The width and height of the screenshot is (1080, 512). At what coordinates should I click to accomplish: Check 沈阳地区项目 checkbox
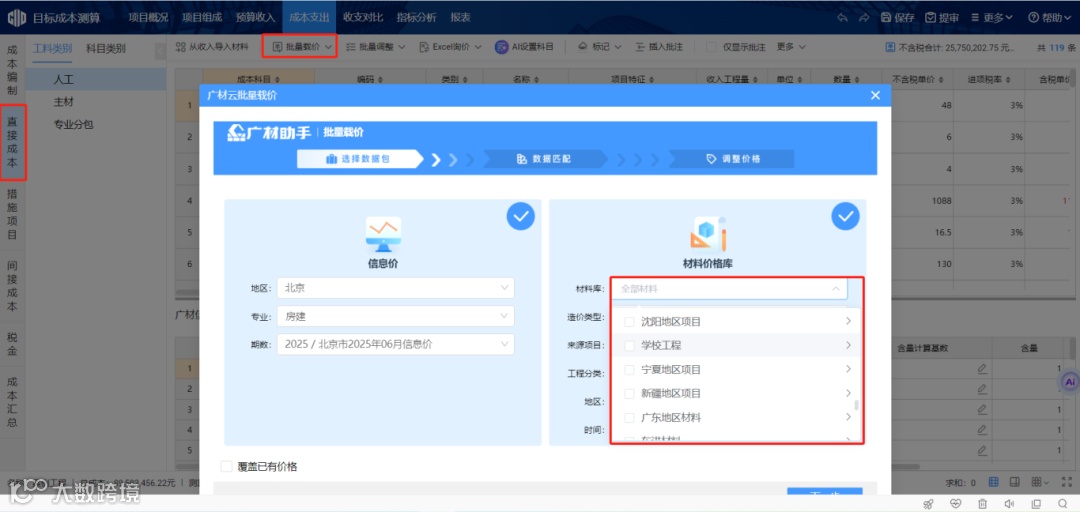[629, 322]
